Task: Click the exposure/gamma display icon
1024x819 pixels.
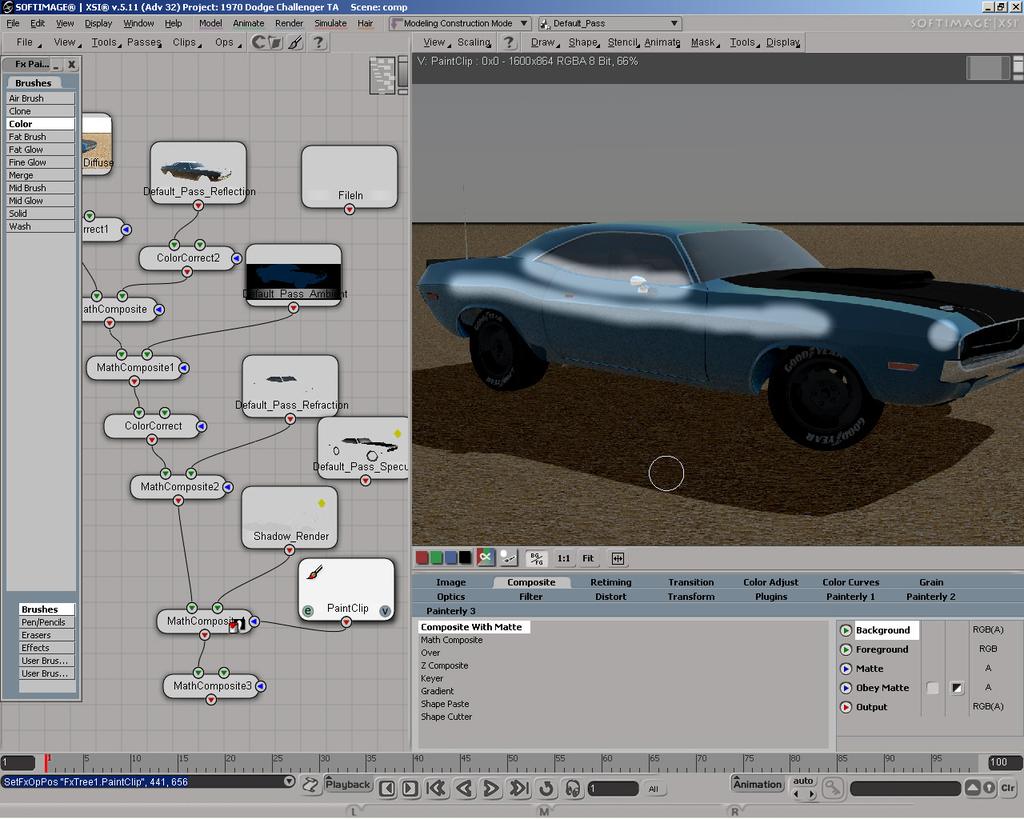Action: [x=509, y=558]
